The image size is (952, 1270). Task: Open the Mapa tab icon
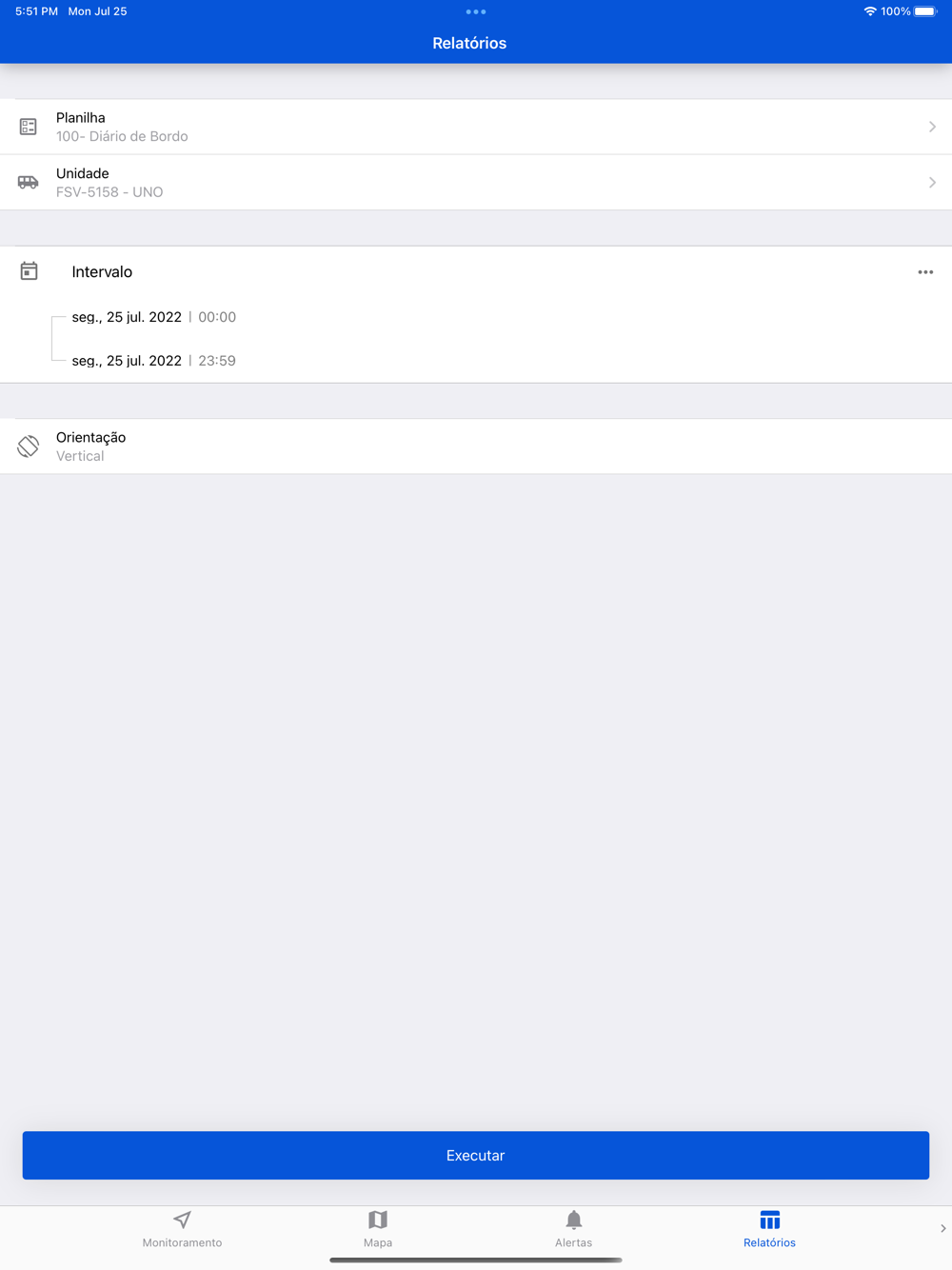coord(378,1220)
